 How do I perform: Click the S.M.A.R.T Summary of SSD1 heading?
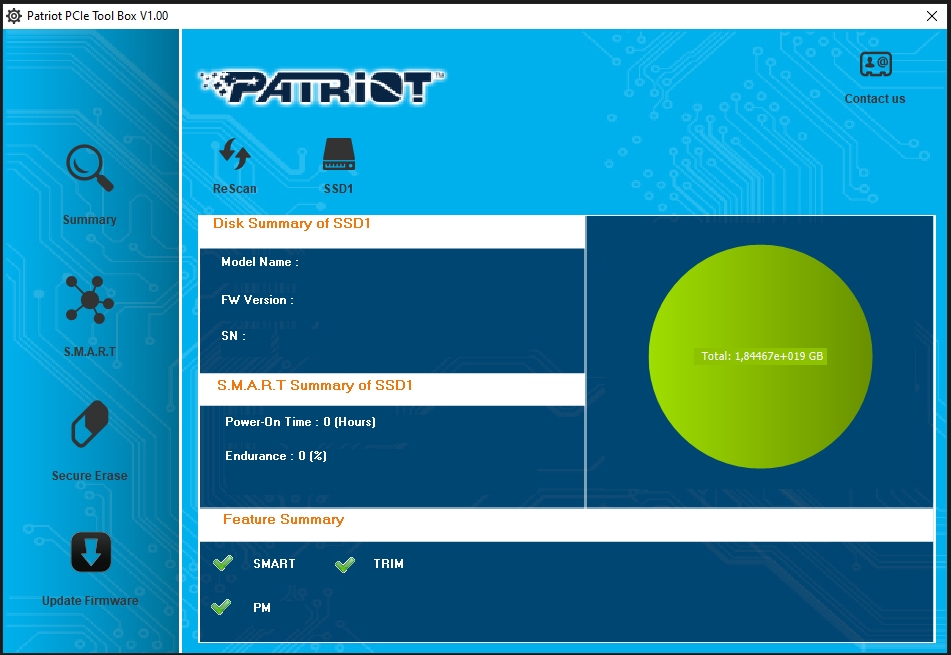pyautogui.click(x=315, y=385)
